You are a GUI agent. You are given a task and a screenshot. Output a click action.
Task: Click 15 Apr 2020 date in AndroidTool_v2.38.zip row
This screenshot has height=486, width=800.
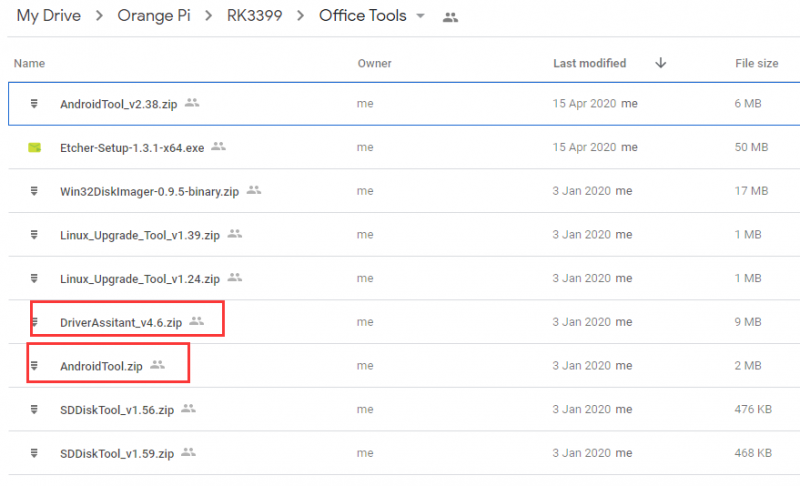click(584, 104)
